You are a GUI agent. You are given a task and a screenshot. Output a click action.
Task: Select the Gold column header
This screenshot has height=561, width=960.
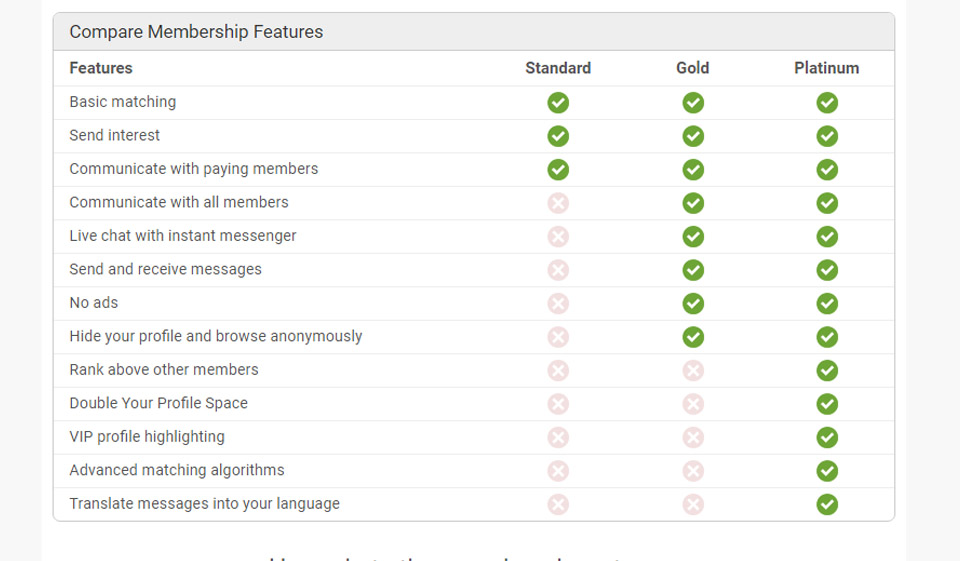tap(692, 68)
